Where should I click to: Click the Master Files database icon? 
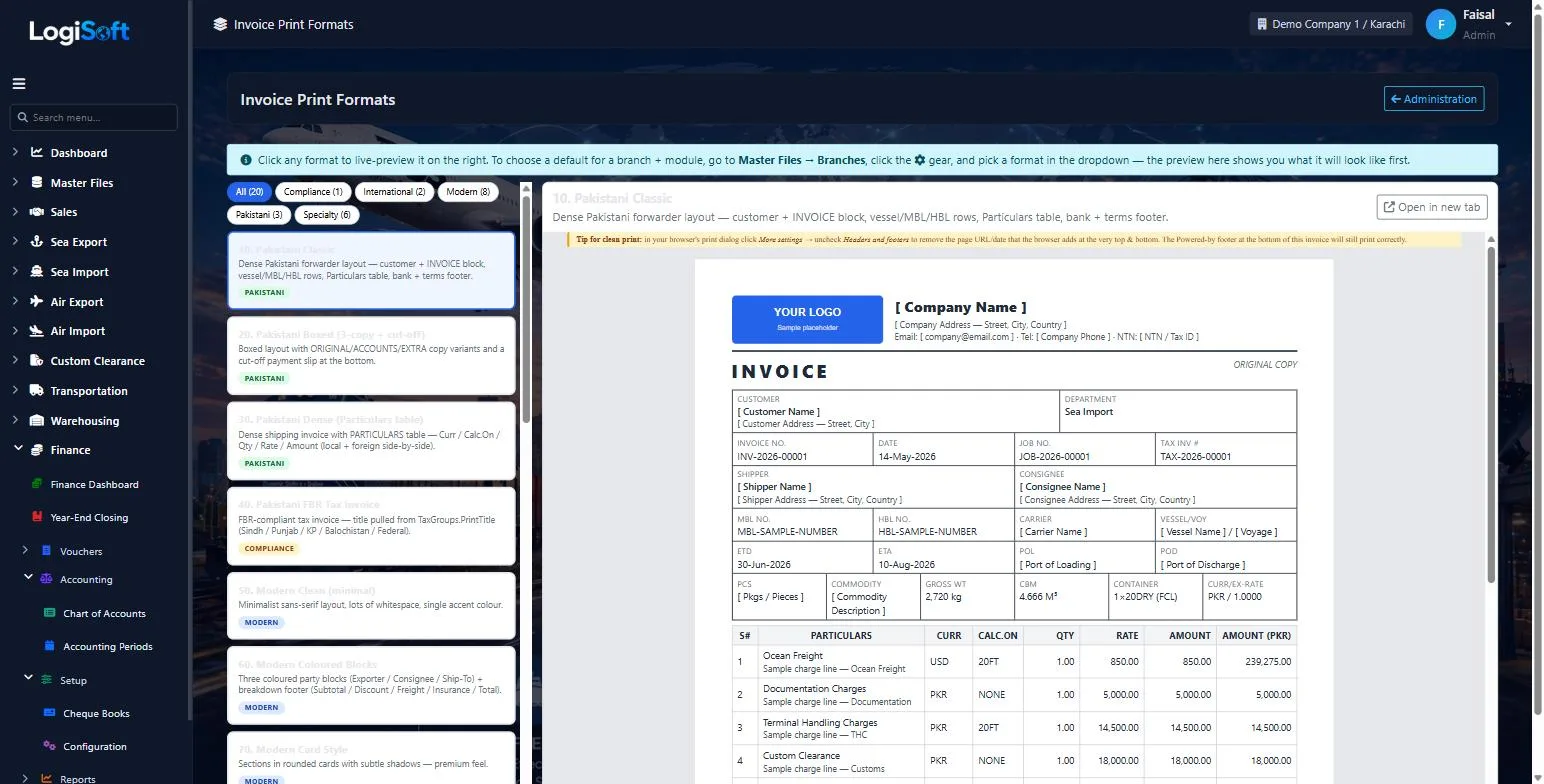pos(37,183)
